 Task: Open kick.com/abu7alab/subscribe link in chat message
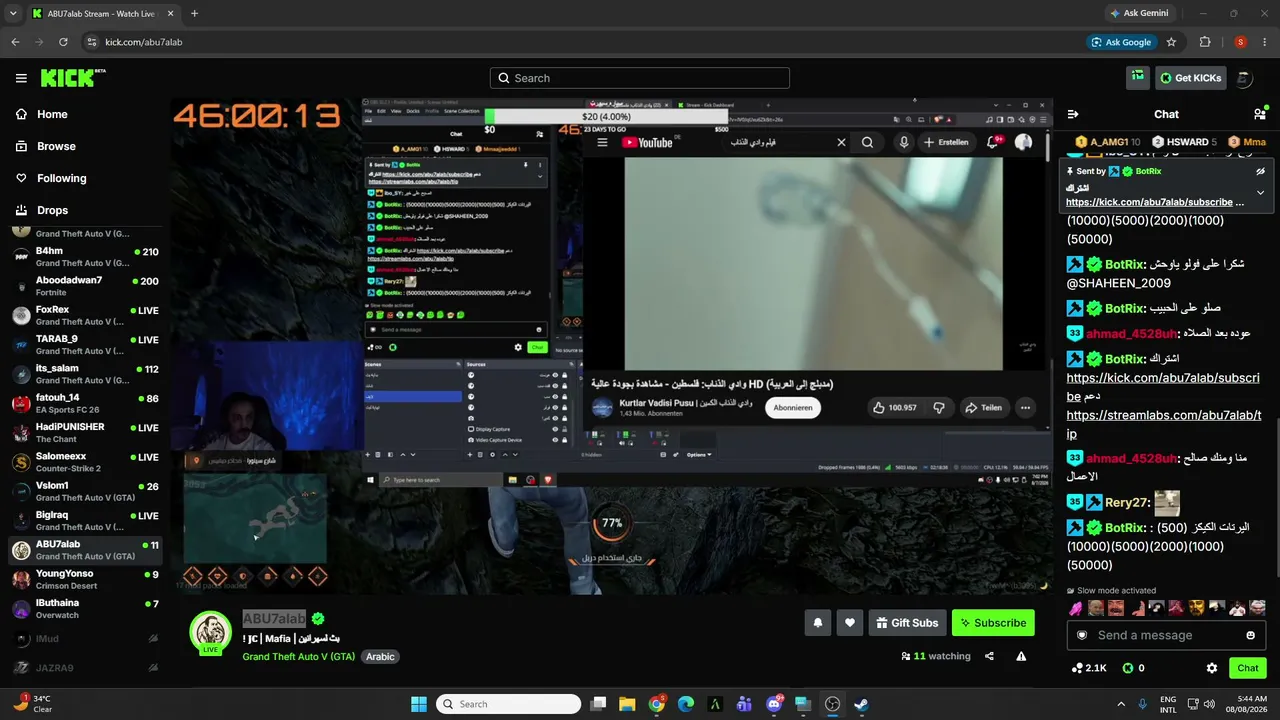1163,387
